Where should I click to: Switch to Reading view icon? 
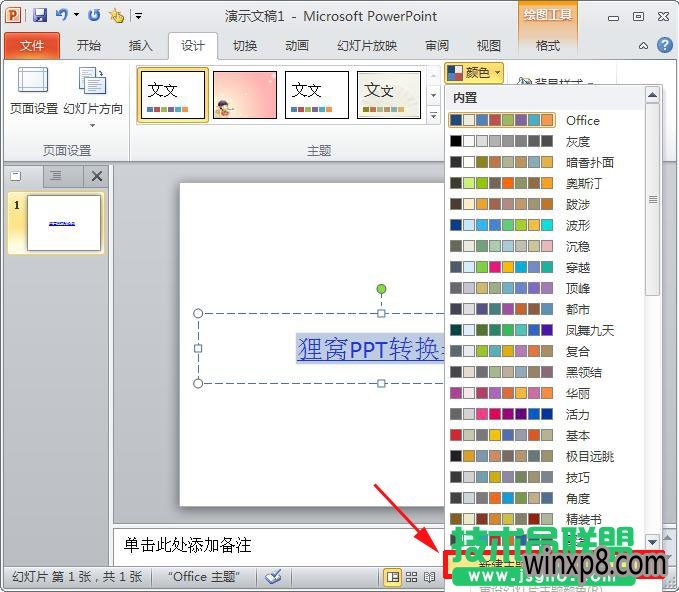[x=429, y=577]
